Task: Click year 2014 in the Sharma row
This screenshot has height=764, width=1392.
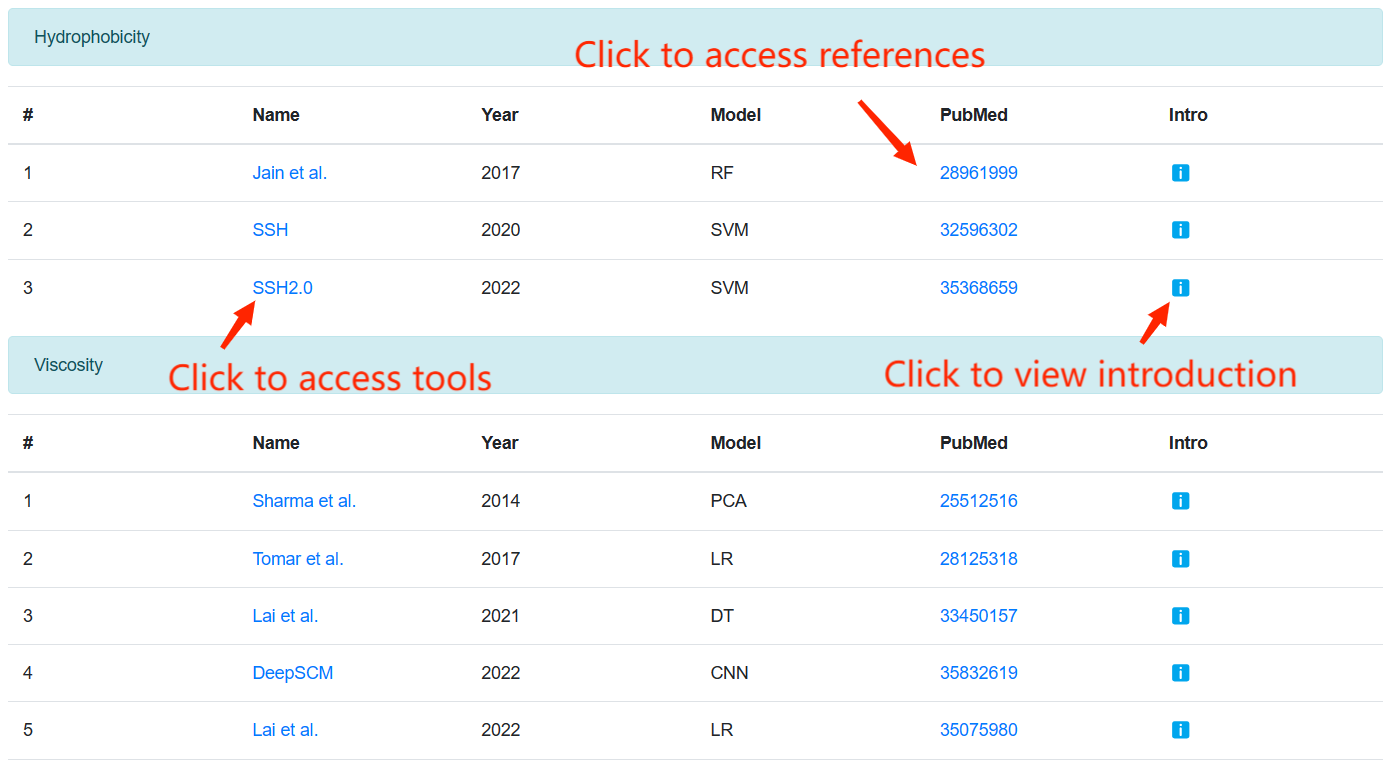Action: [x=501, y=501]
